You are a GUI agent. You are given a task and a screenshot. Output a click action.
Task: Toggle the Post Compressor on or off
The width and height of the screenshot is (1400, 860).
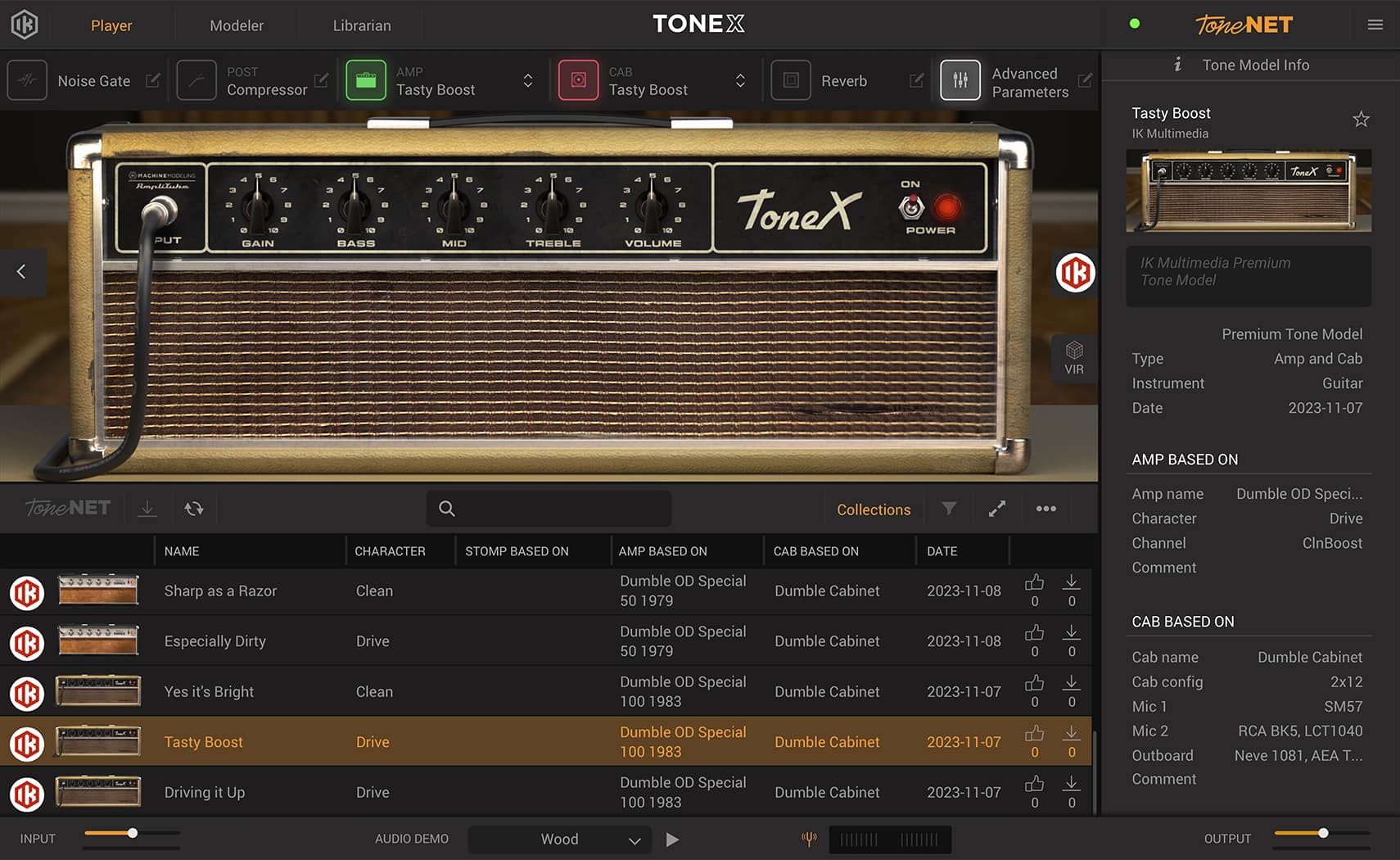click(196, 80)
